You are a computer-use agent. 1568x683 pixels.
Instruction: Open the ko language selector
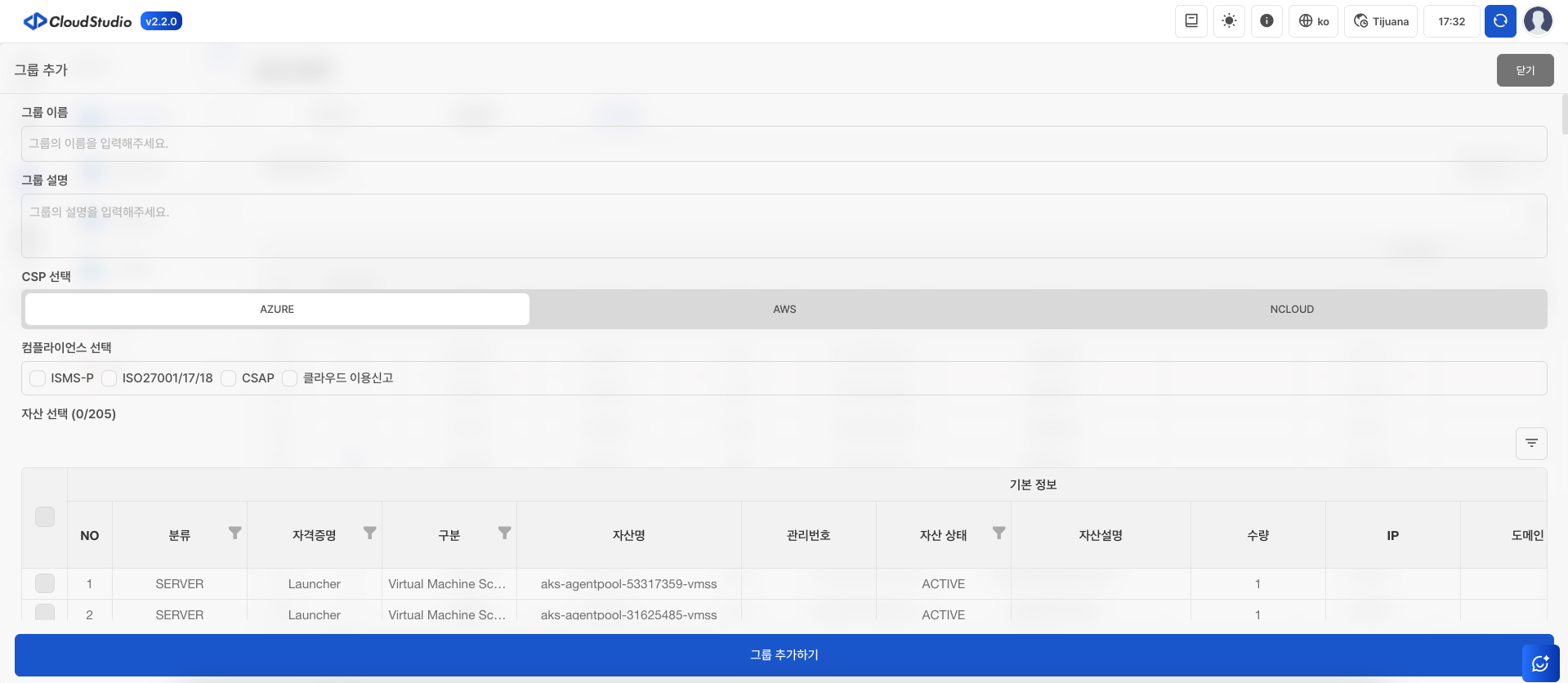1314,21
